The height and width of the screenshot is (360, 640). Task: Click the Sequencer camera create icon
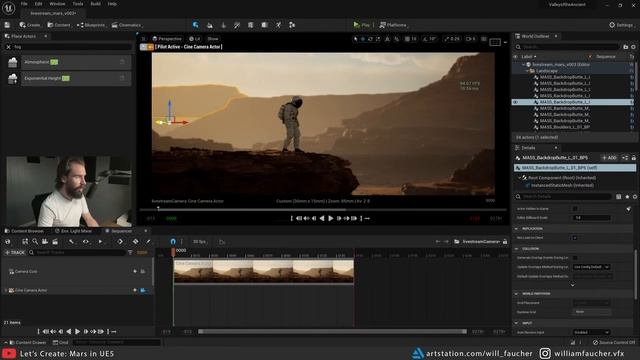tap(45, 242)
